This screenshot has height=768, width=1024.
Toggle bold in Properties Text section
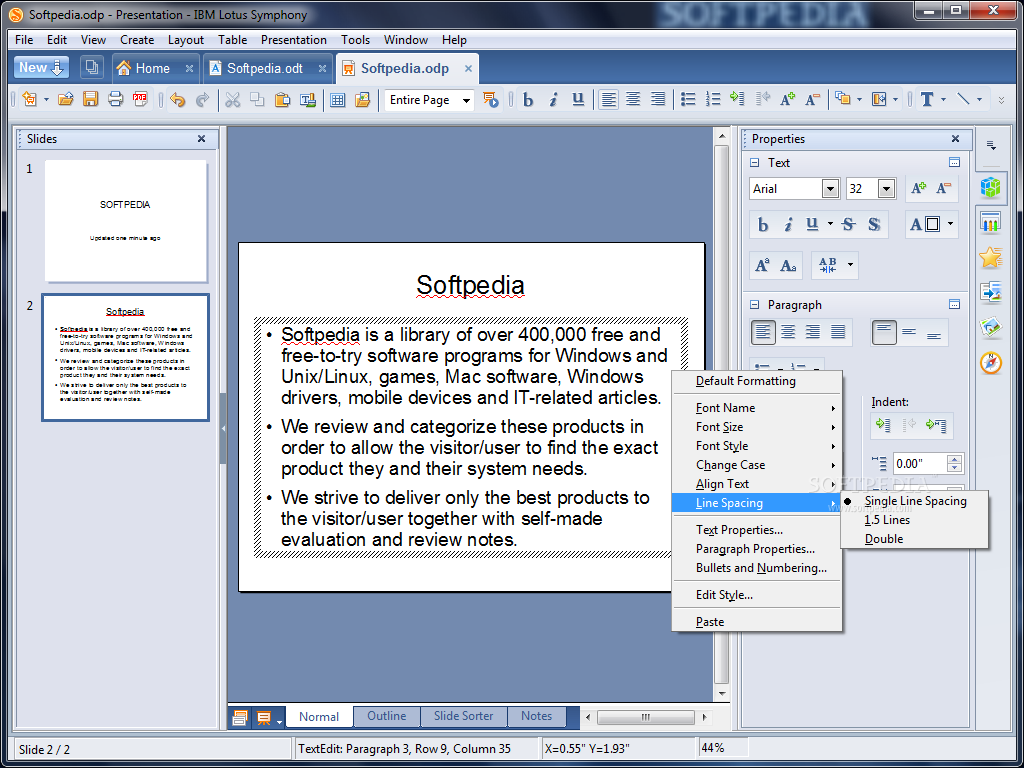(762, 225)
